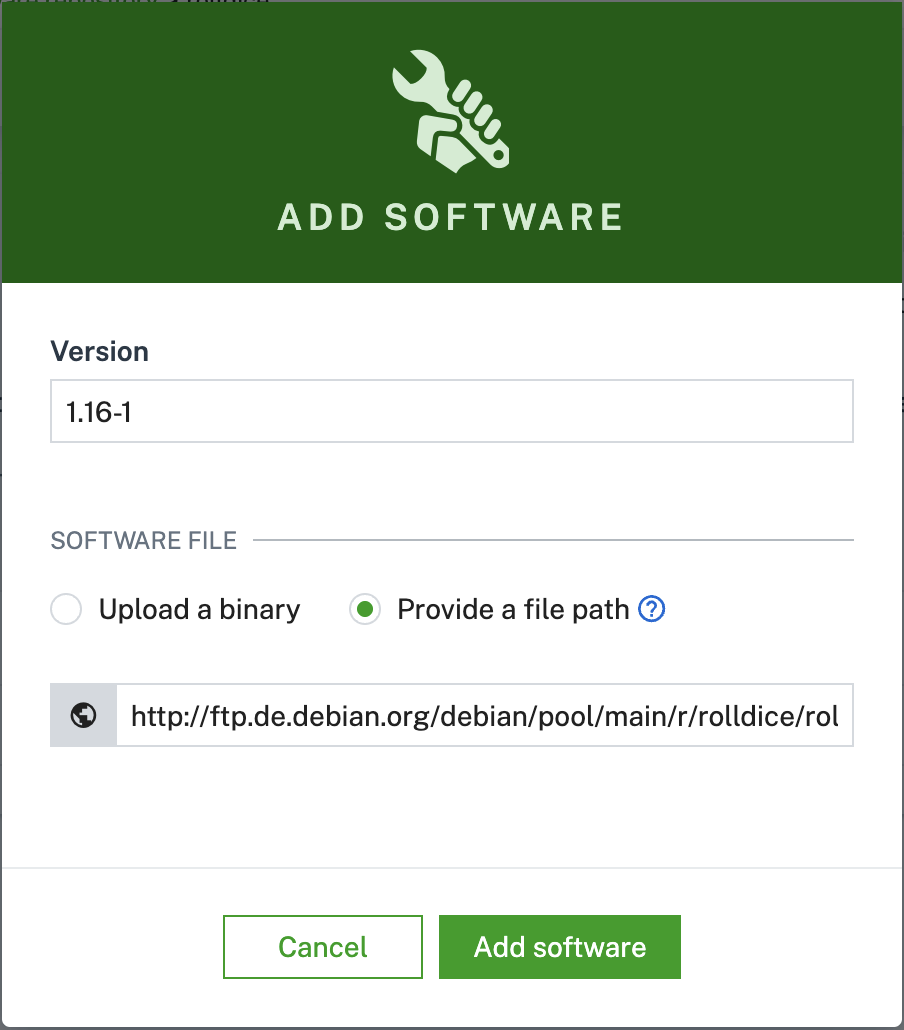Click into the software file URL field
The width and height of the screenshot is (904, 1030).
click(485, 715)
